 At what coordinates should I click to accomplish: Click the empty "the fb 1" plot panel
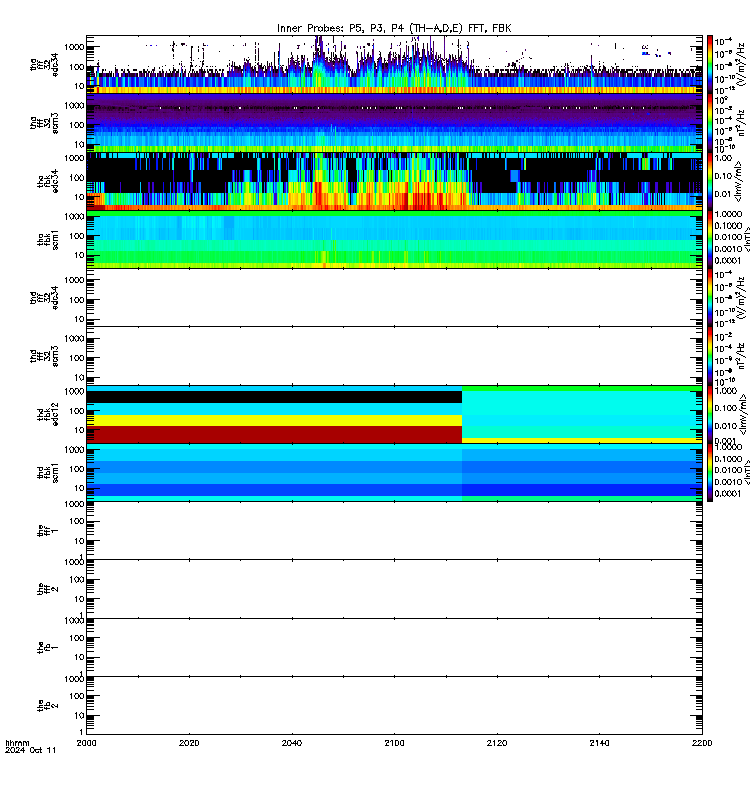tap(394, 647)
